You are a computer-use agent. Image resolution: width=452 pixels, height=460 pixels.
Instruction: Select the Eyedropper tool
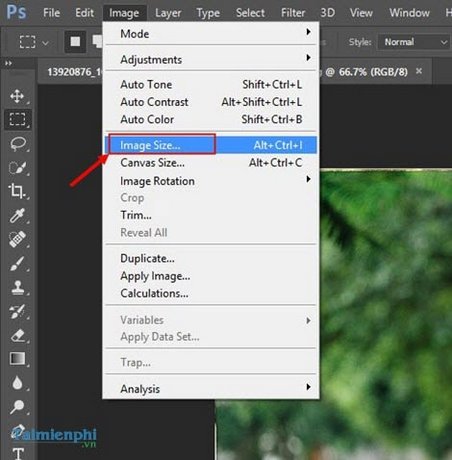pyautogui.click(x=17, y=215)
